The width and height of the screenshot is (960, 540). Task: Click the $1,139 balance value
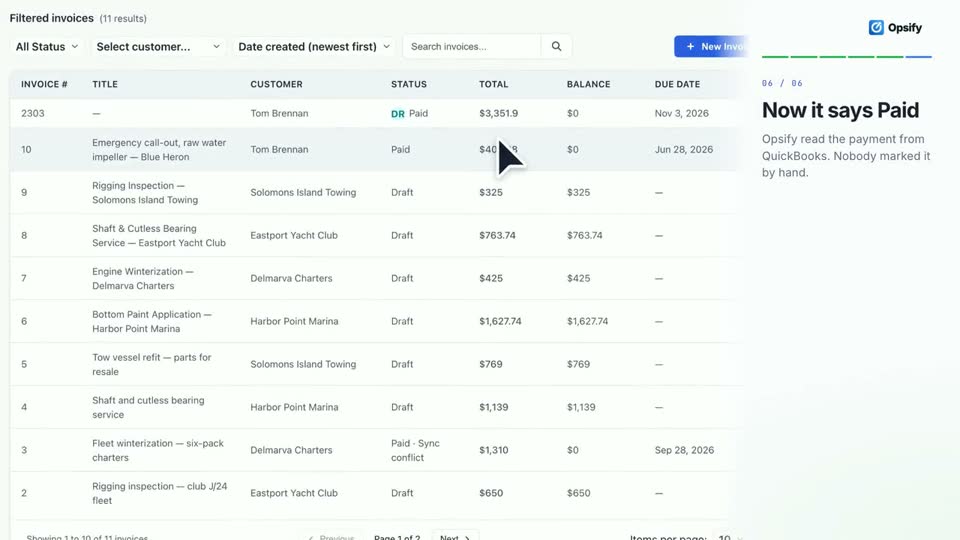(580, 407)
